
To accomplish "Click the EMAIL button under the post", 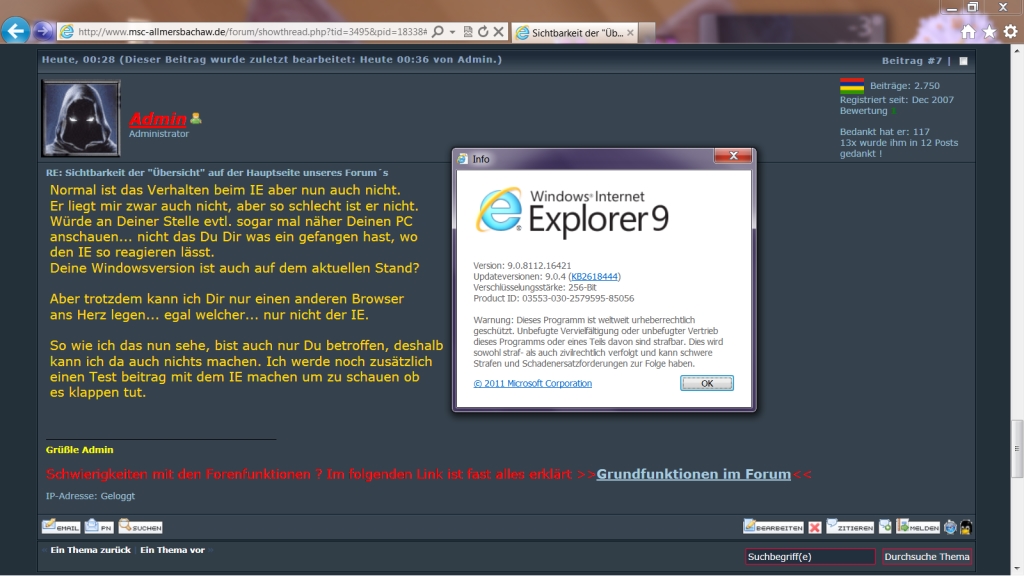I will coord(61,526).
